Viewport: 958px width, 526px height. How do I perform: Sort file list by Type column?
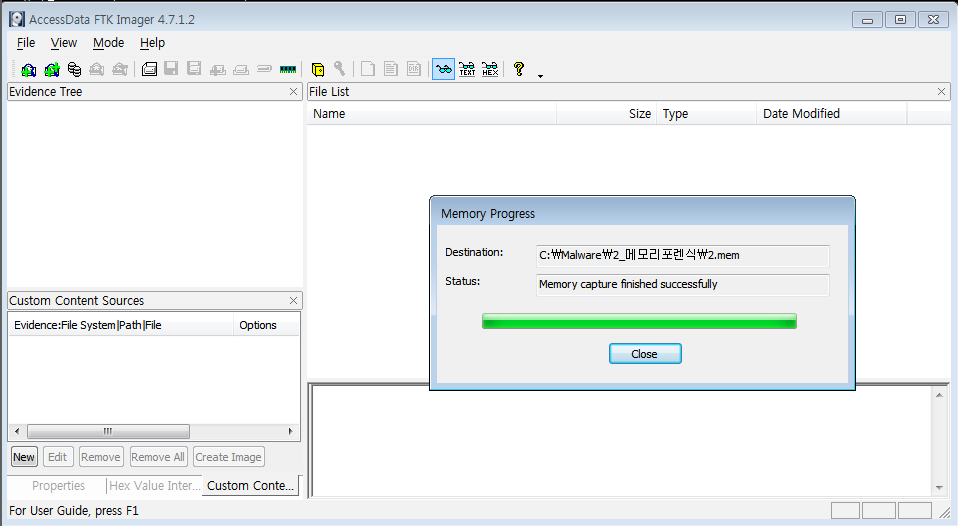706,114
